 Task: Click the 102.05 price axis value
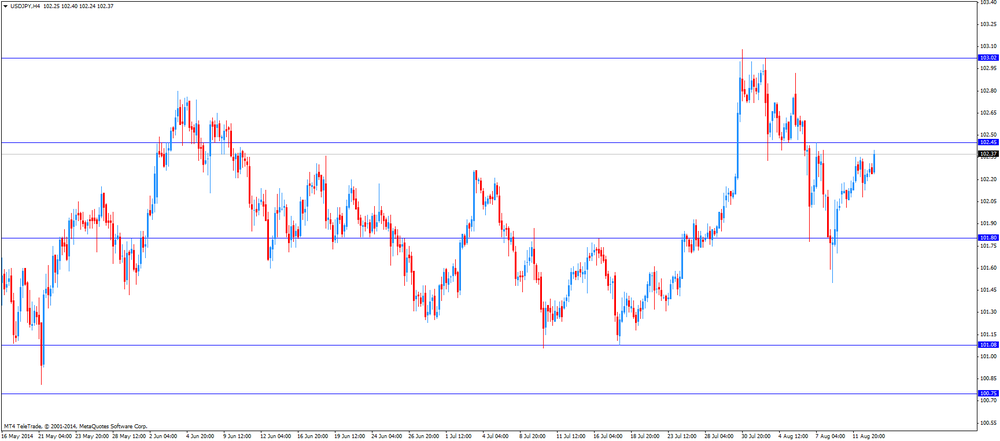(x=989, y=201)
